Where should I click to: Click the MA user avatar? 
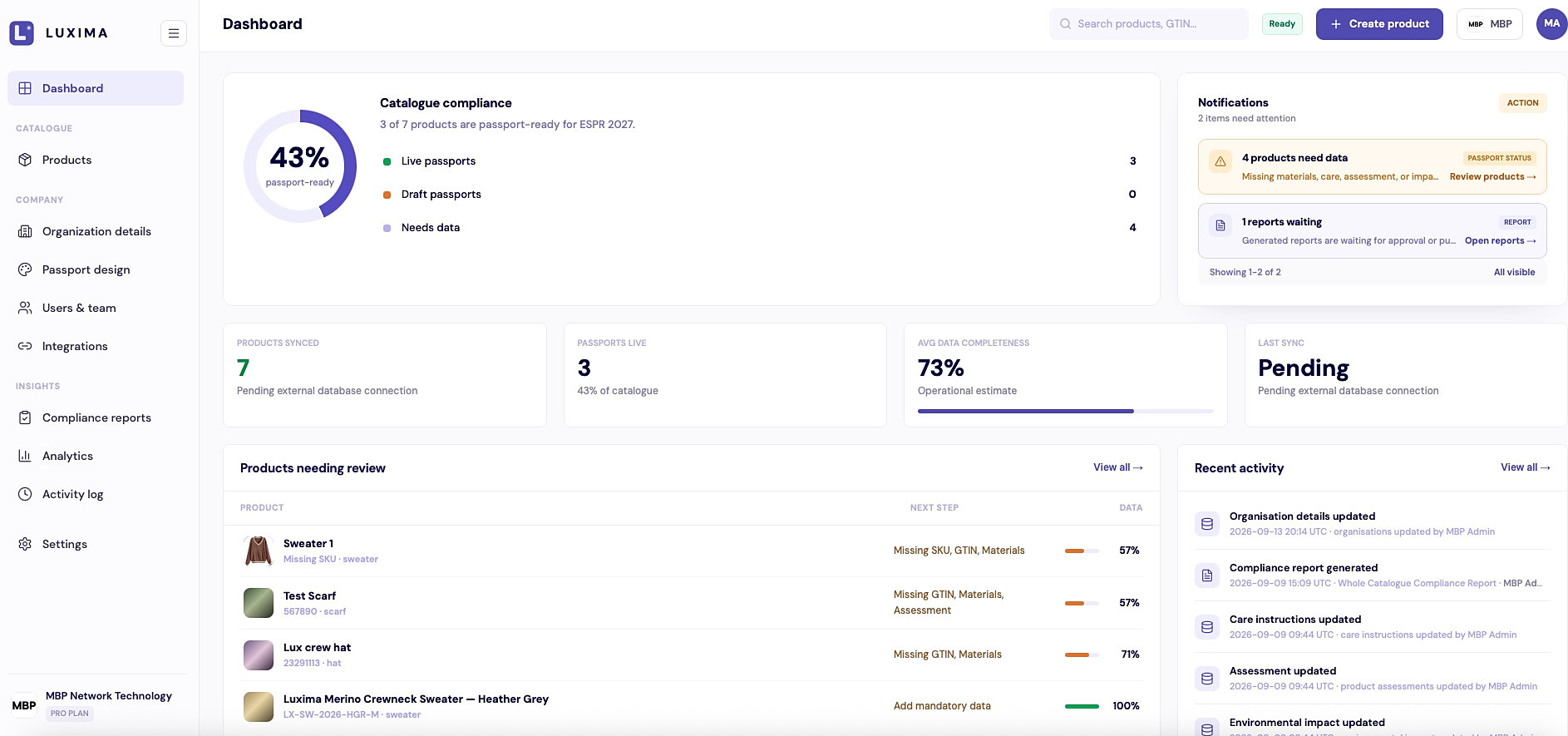[1551, 24]
